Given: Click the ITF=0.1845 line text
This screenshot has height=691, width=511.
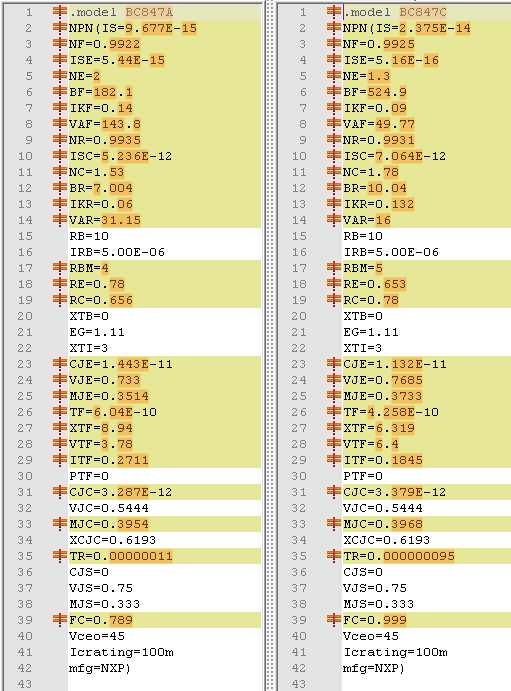Looking at the screenshot, I should click(383, 460).
